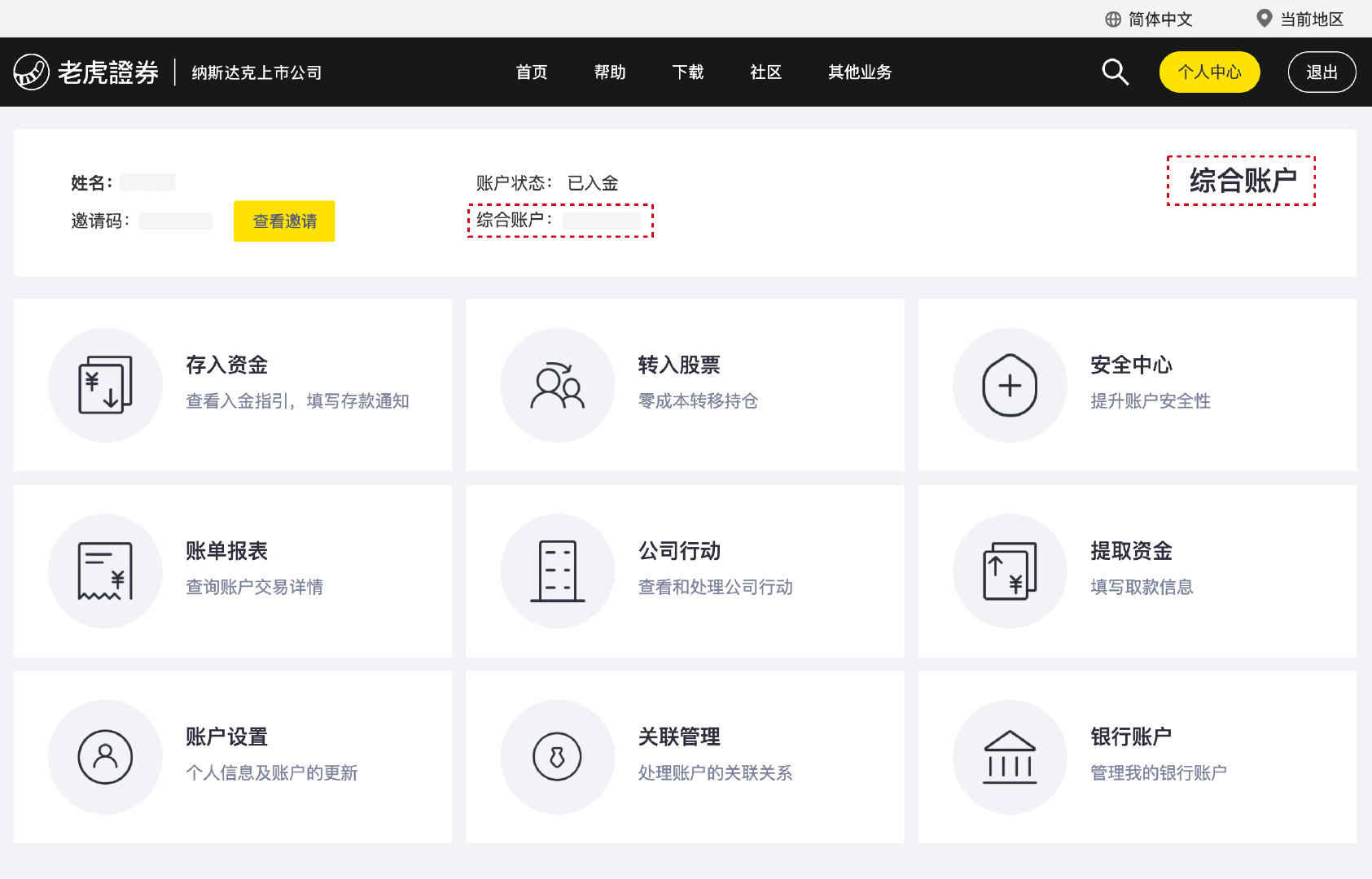The image size is (1372, 879).
Task: Click the deposit funds (存入资金) icon
Action: pos(105,385)
